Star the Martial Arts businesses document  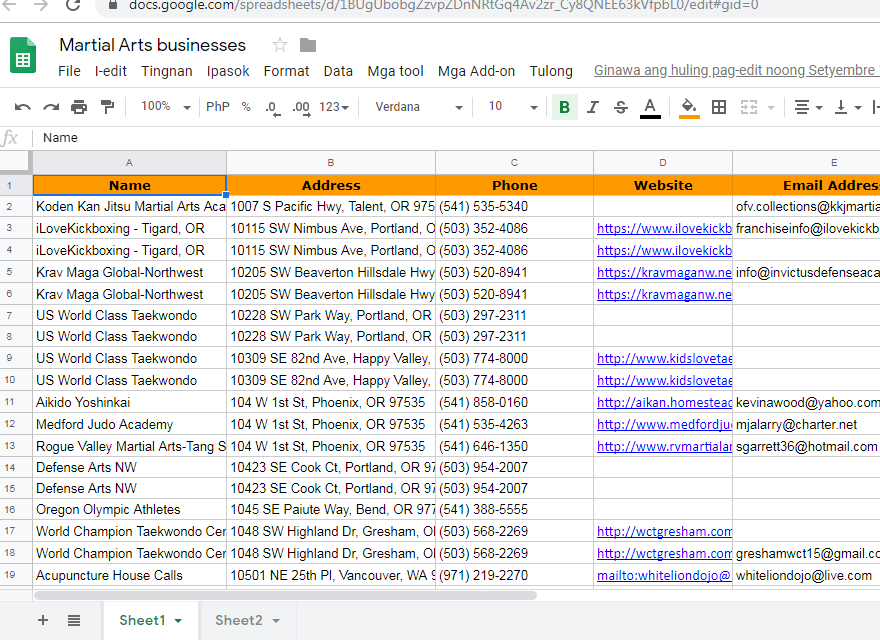click(280, 45)
